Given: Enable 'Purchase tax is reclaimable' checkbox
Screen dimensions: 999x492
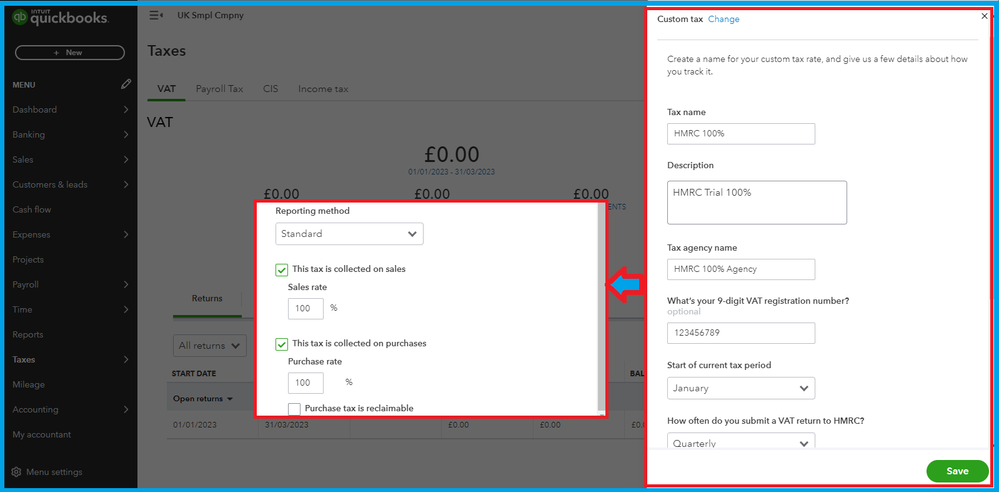Looking at the screenshot, I should (x=294, y=408).
